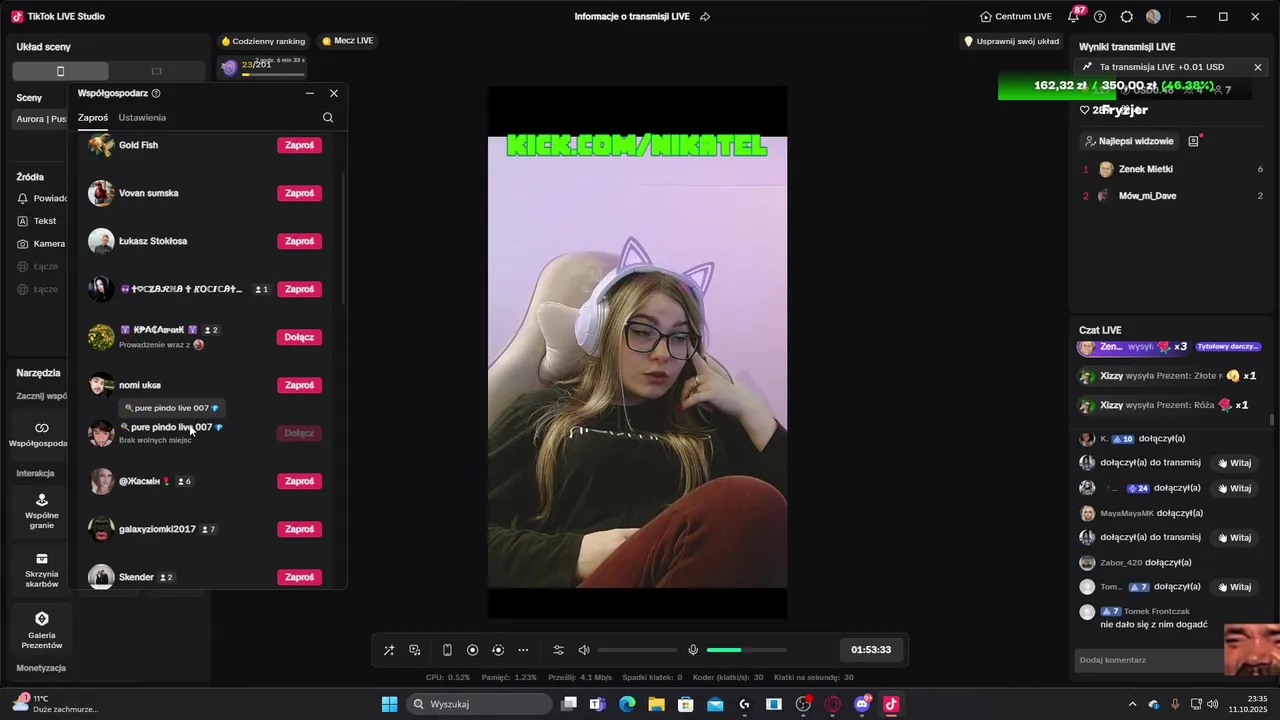Open audio mixer settings sliders icon

[559, 650]
